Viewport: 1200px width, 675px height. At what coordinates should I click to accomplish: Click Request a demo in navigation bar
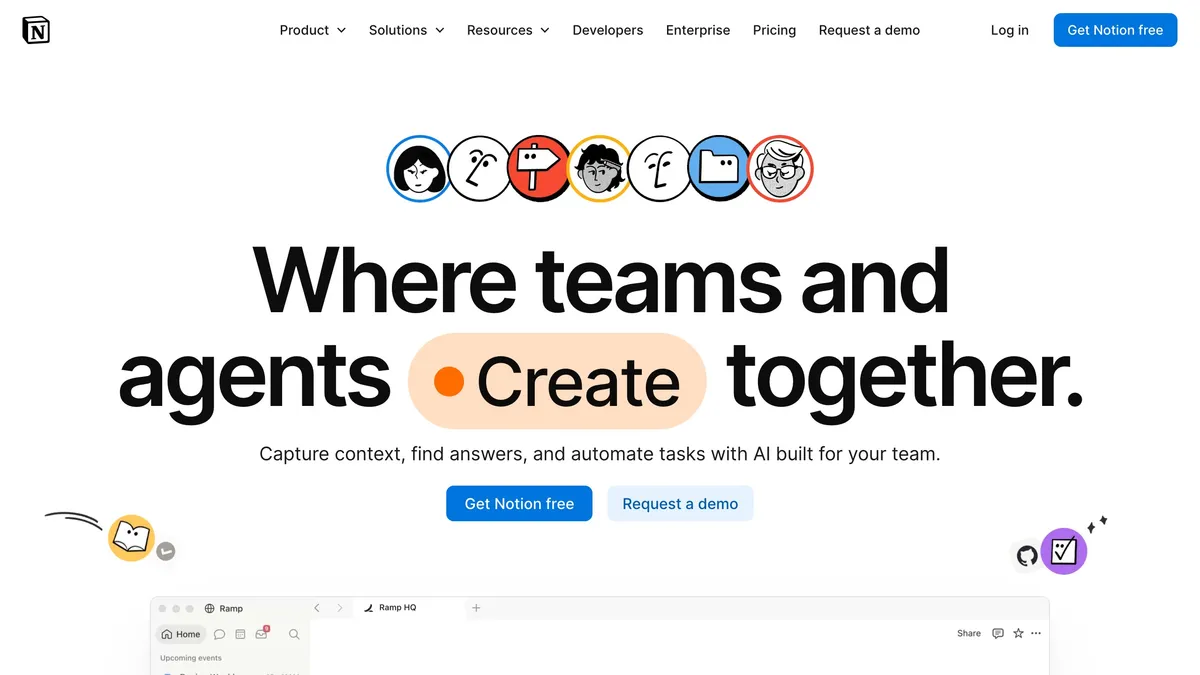pos(869,30)
